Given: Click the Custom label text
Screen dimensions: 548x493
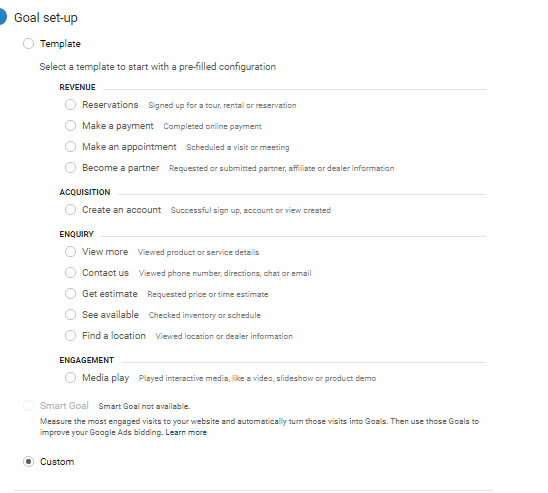Looking at the screenshot, I should point(57,462).
